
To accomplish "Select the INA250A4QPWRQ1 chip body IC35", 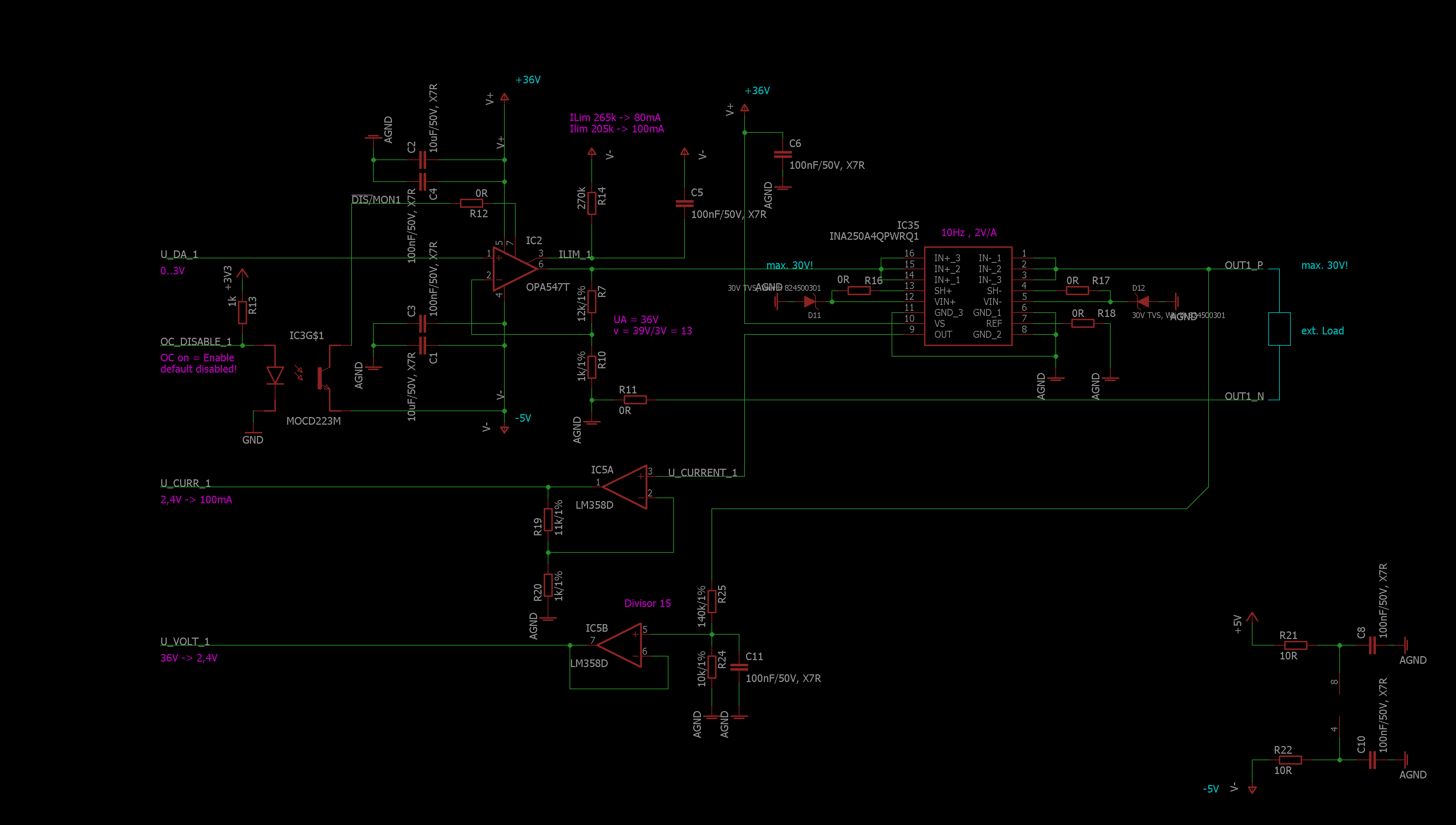I will [x=968, y=296].
